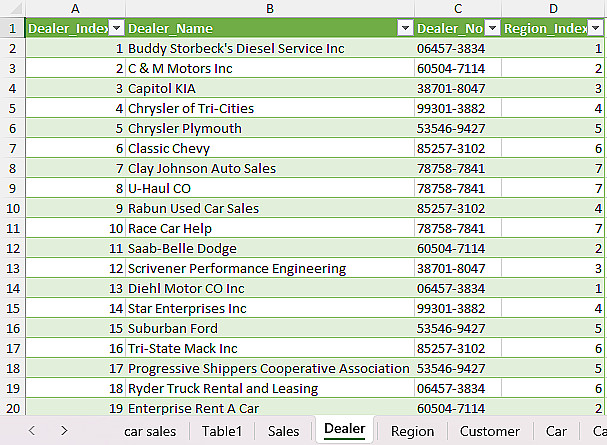Viewport: 607px width, 445px height.
Task: Select the Clay Johnson Auto Sales cell
Action: click(270, 168)
